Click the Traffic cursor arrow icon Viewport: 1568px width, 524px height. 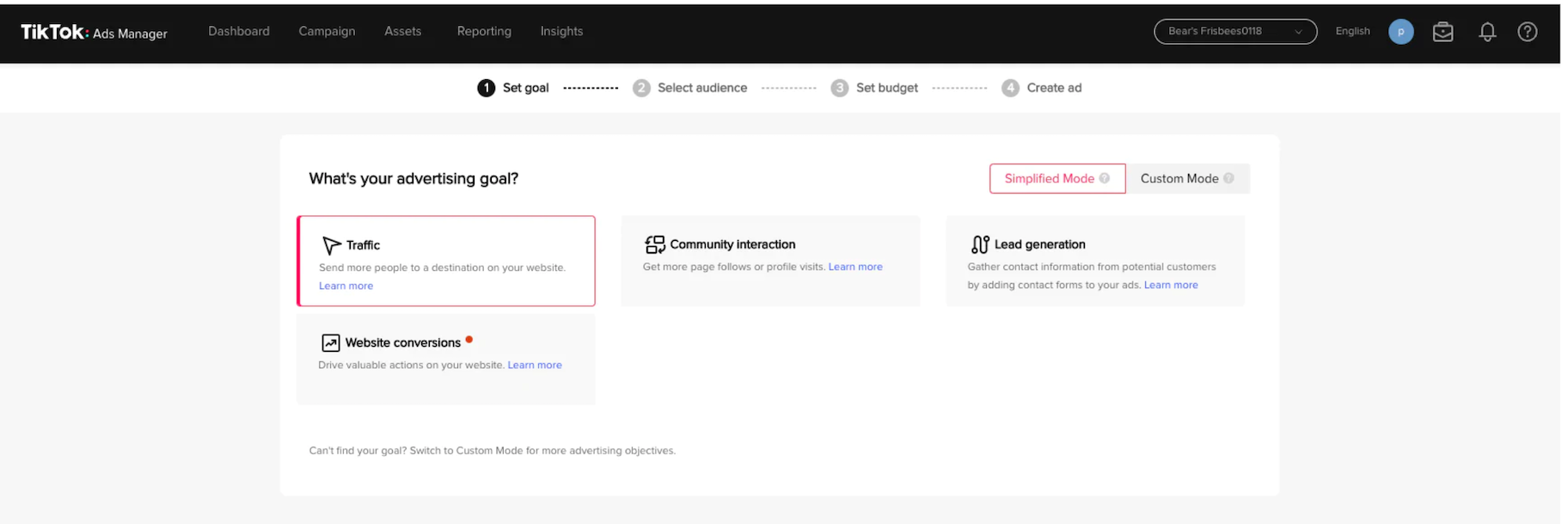pos(331,245)
